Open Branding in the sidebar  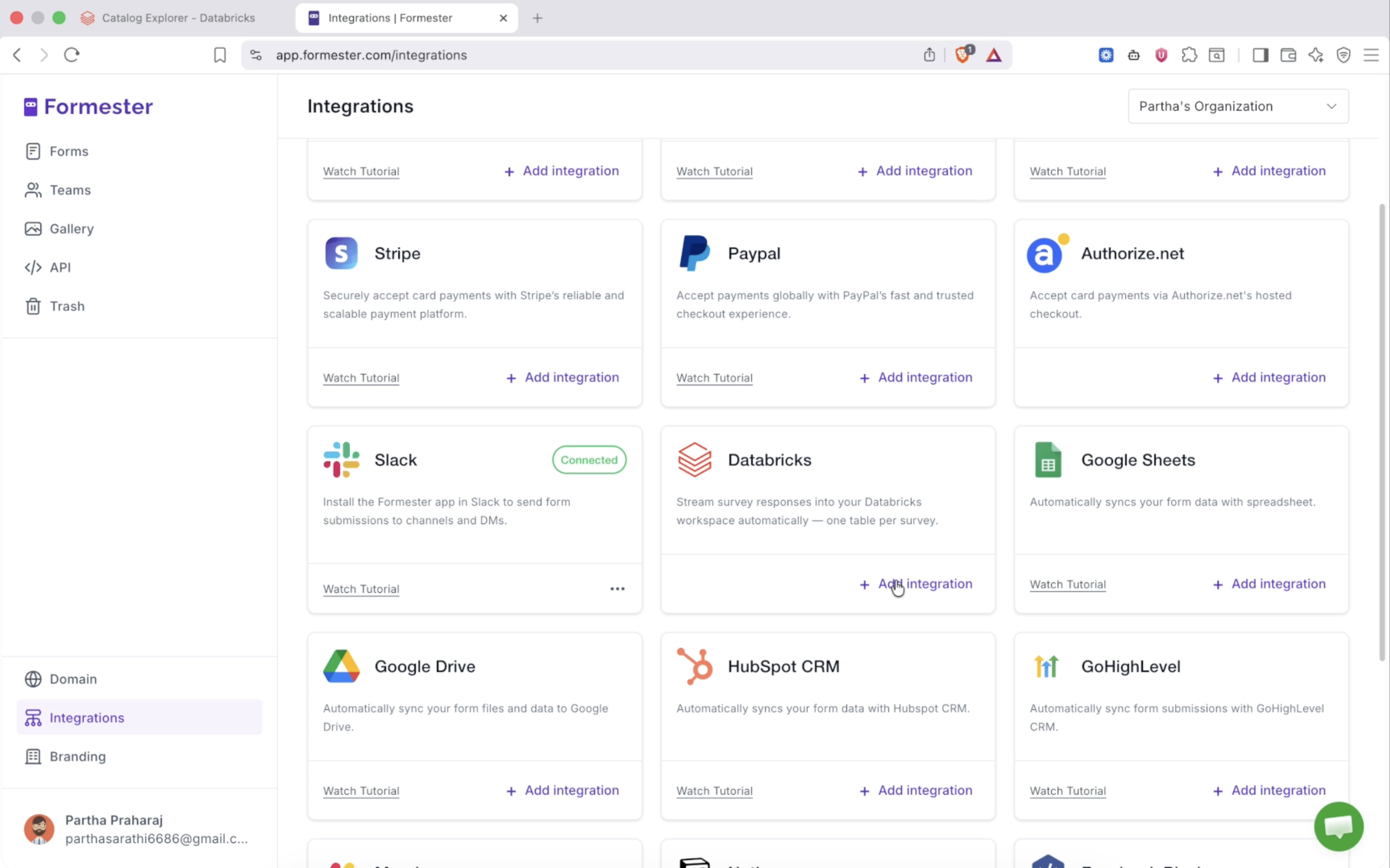tap(65, 756)
